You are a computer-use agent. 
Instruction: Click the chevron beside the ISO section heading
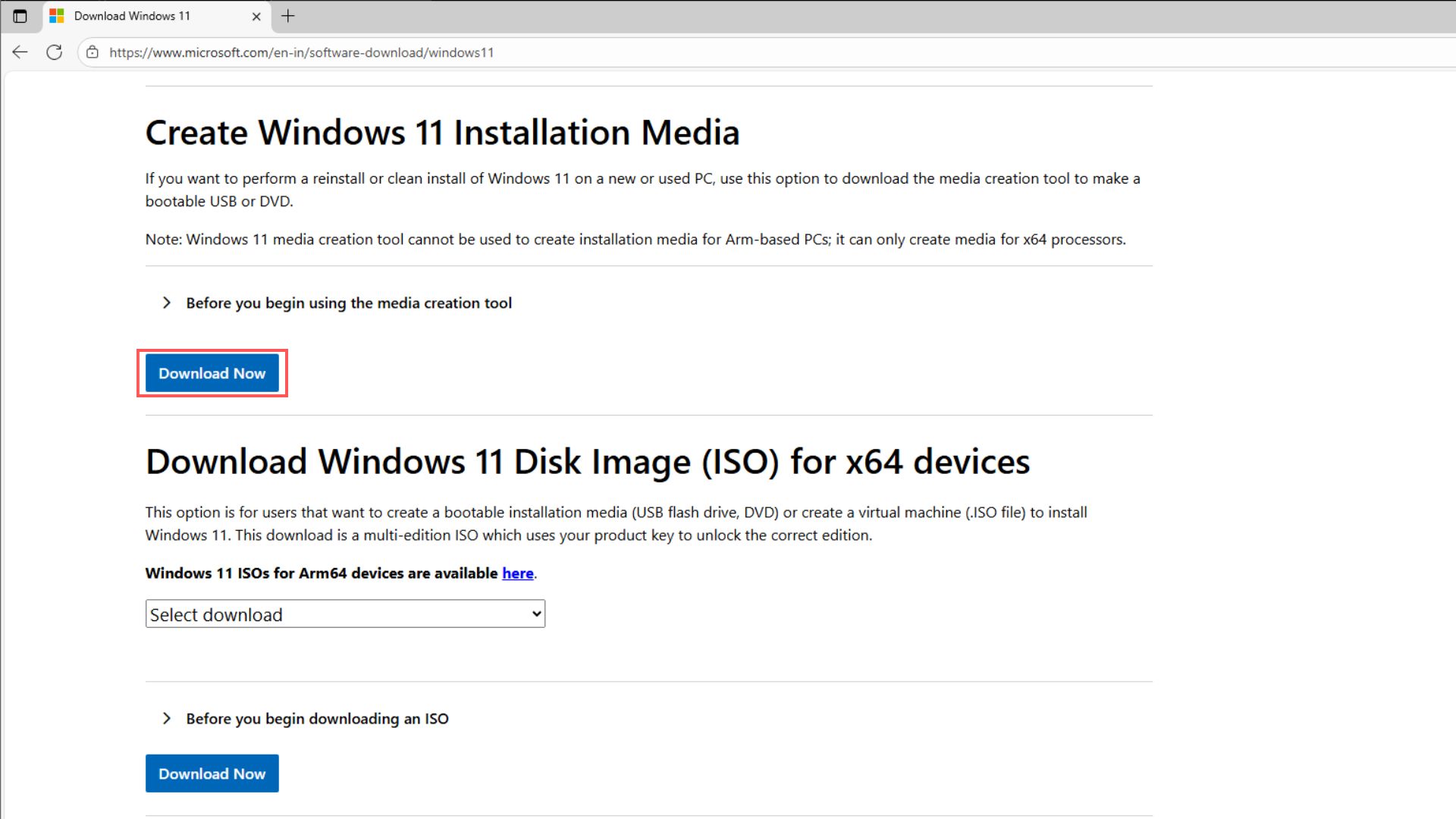167,718
